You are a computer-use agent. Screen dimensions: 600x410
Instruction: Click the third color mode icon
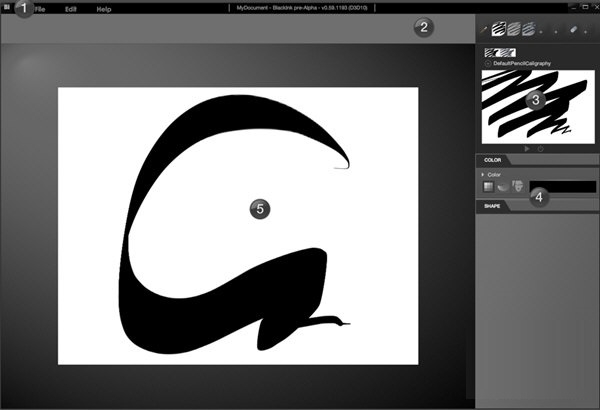pos(518,186)
